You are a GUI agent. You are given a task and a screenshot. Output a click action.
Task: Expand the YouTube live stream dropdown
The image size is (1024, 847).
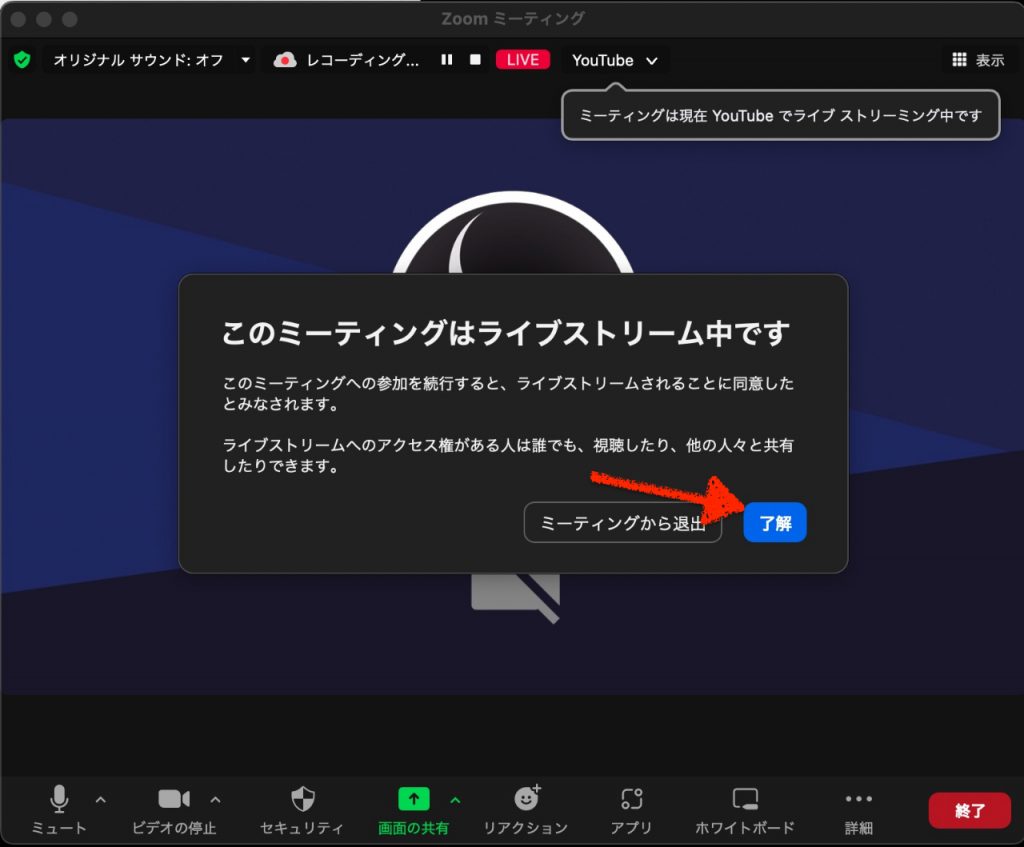coord(652,61)
